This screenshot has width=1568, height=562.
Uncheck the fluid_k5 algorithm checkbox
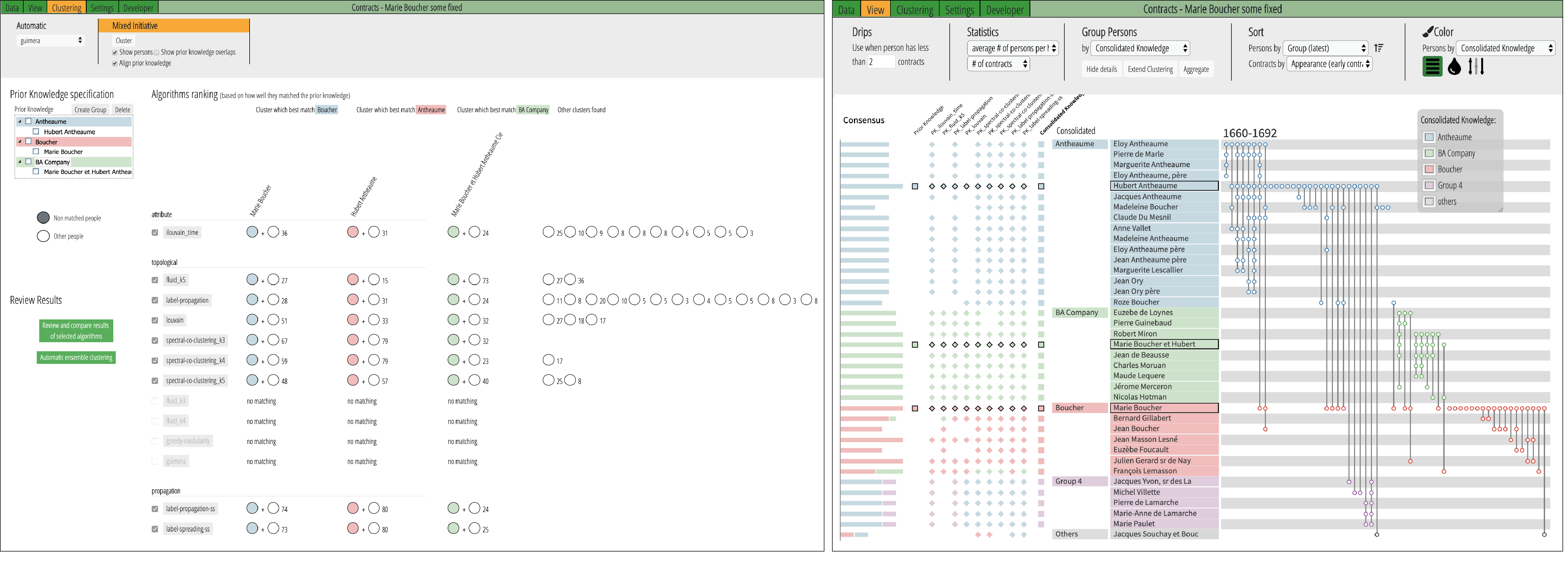(155, 280)
